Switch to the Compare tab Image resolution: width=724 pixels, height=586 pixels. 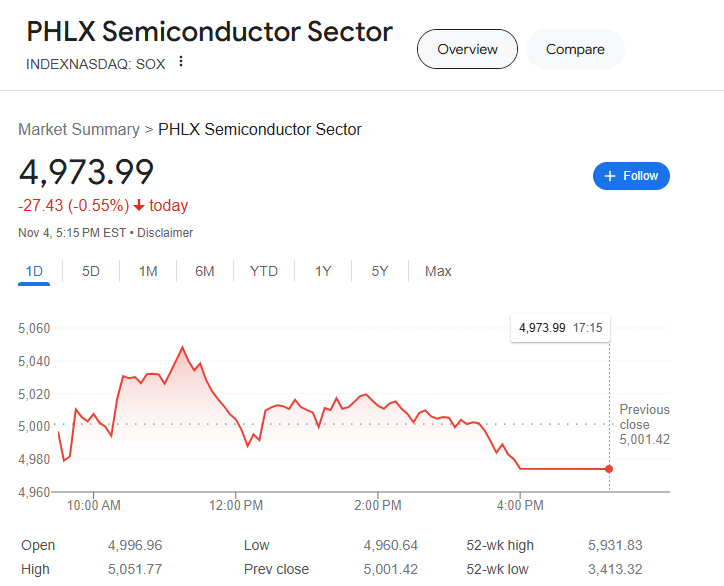[x=575, y=49]
